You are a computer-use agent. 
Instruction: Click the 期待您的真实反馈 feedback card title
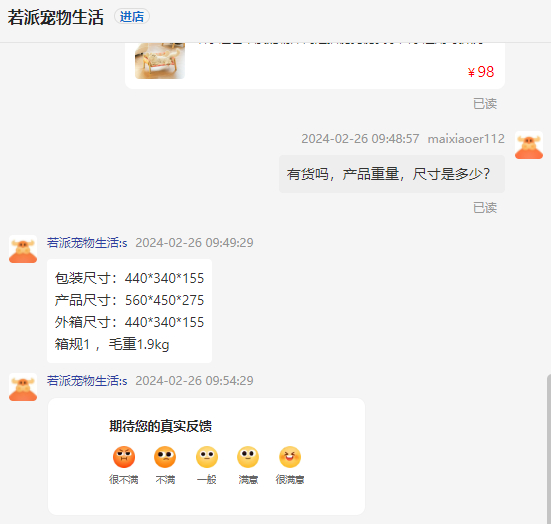tap(161, 426)
